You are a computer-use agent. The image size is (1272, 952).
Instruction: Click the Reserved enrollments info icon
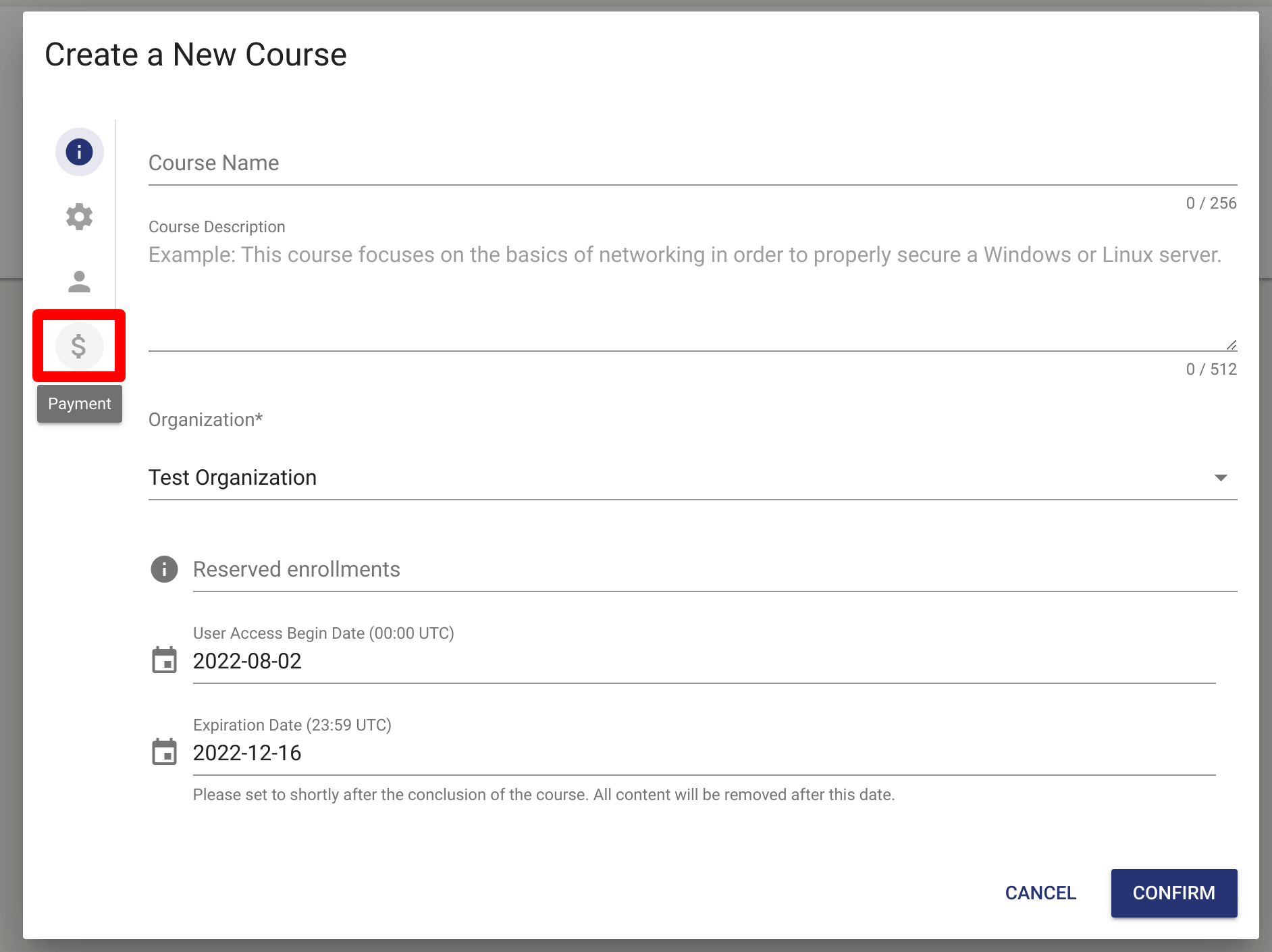[163, 569]
